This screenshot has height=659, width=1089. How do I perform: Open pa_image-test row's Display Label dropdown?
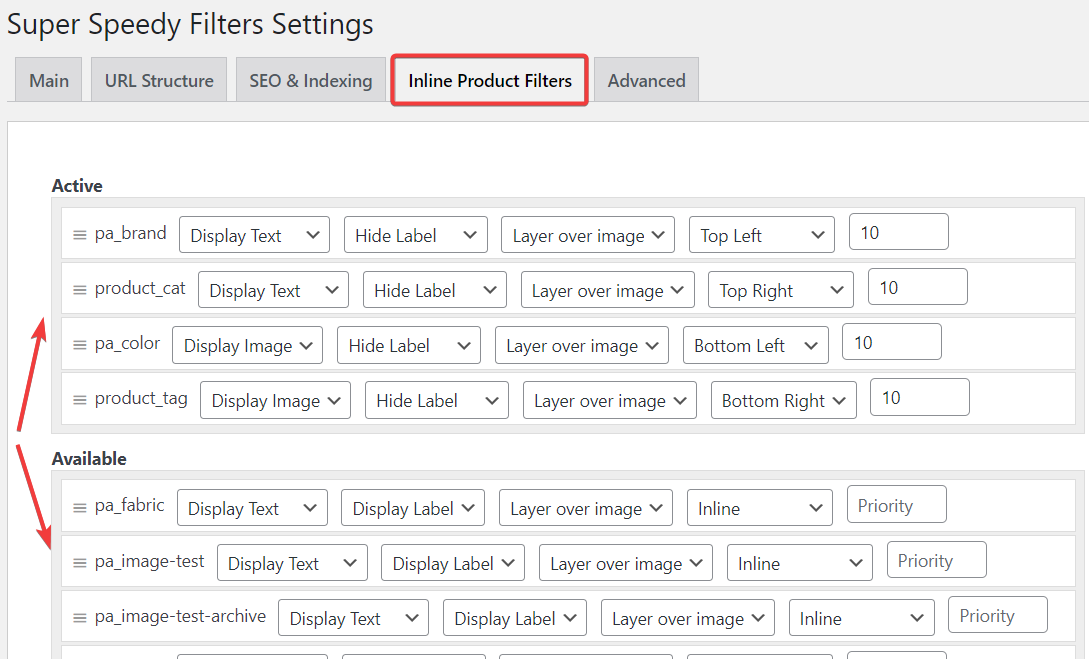(x=453, y=562)
